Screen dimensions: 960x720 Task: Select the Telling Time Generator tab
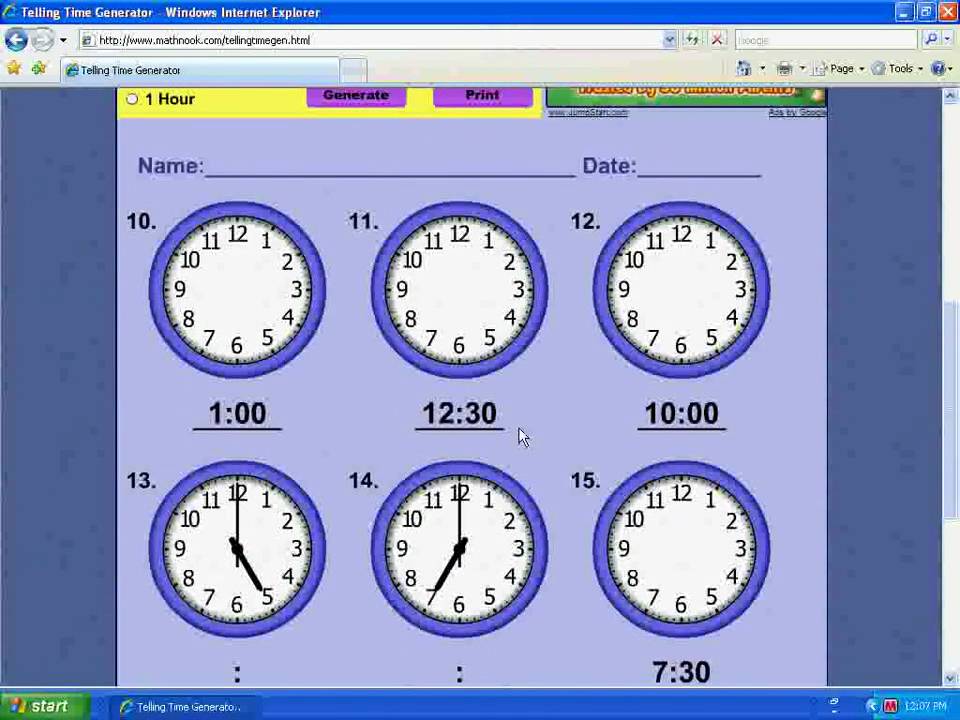[x=200, y=70]
